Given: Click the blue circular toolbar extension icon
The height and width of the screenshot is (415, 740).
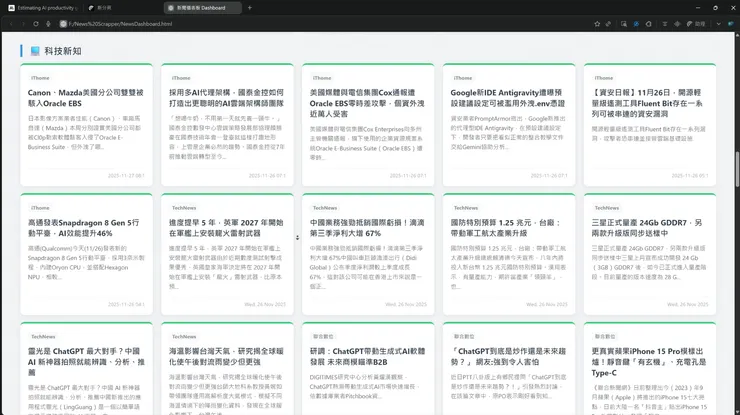Looking at the screenshot, I should pyautogui.click(x=636, y=24).
